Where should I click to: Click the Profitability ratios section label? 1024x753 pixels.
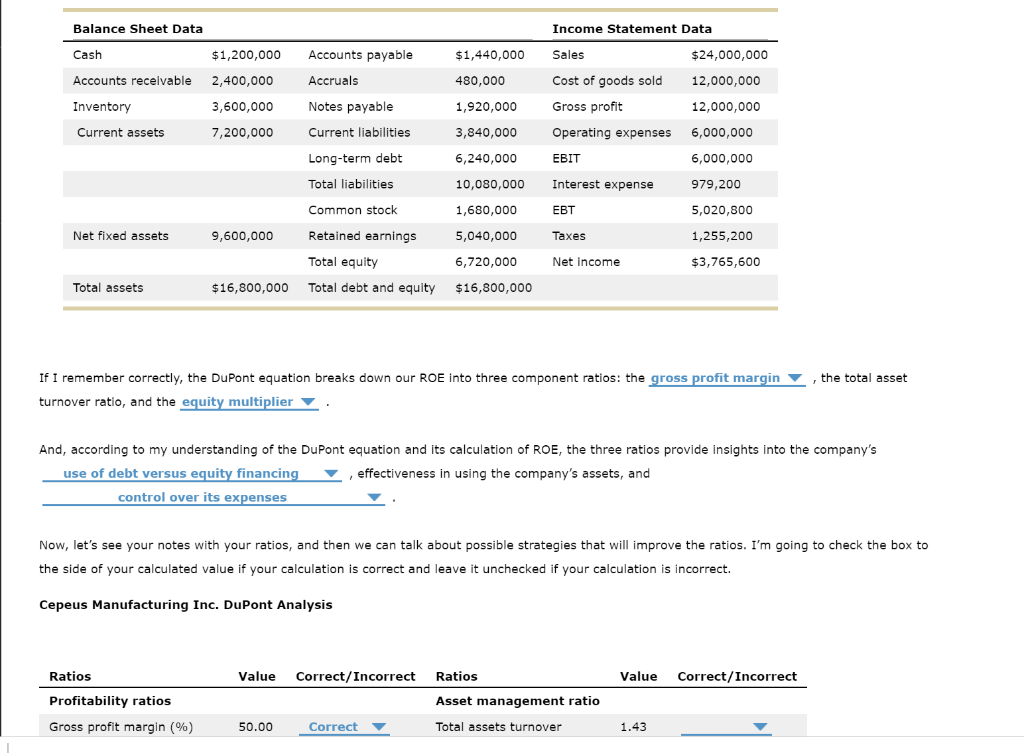pyautogui.click(x=110, y=700)
